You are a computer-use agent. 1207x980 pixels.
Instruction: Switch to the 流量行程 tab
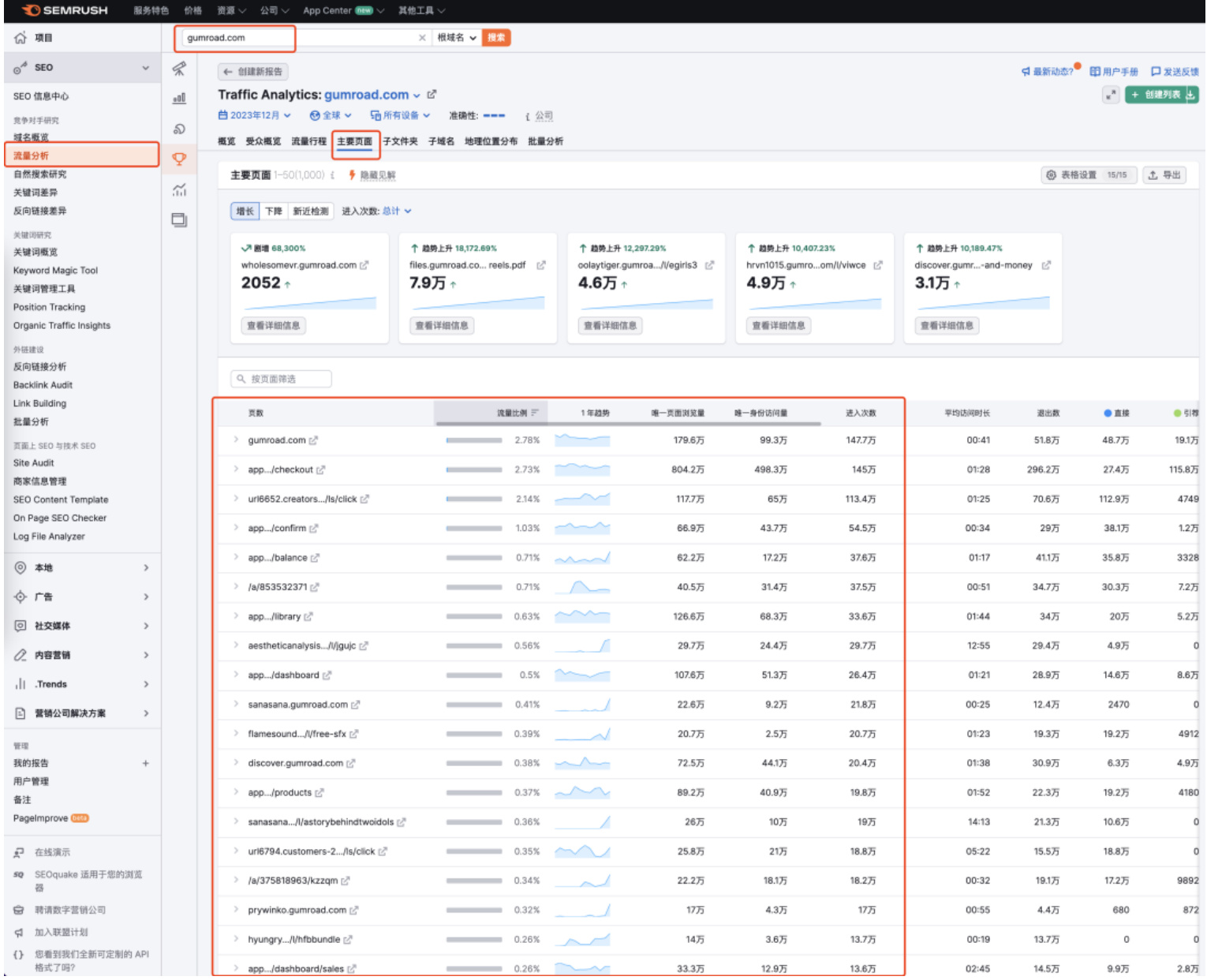click(x=309, y=142)
